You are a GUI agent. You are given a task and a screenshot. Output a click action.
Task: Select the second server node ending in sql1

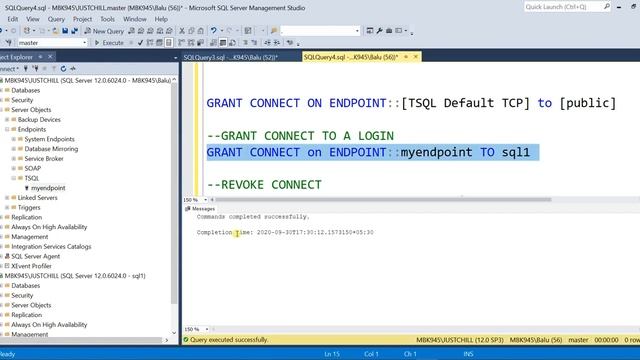click(75, 276)
